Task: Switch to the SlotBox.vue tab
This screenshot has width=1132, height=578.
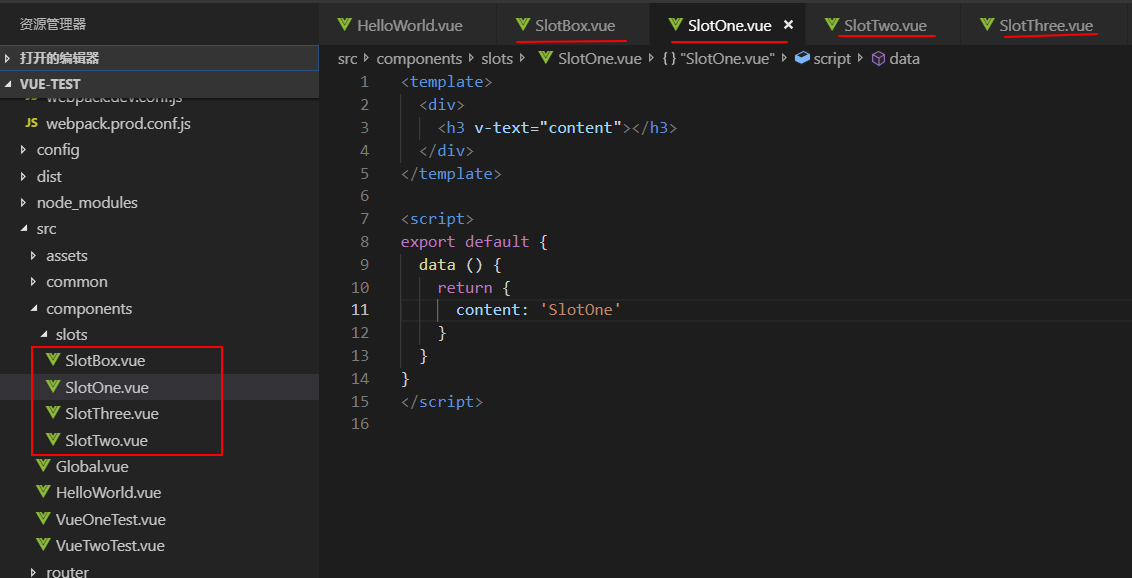Action: 574,26
